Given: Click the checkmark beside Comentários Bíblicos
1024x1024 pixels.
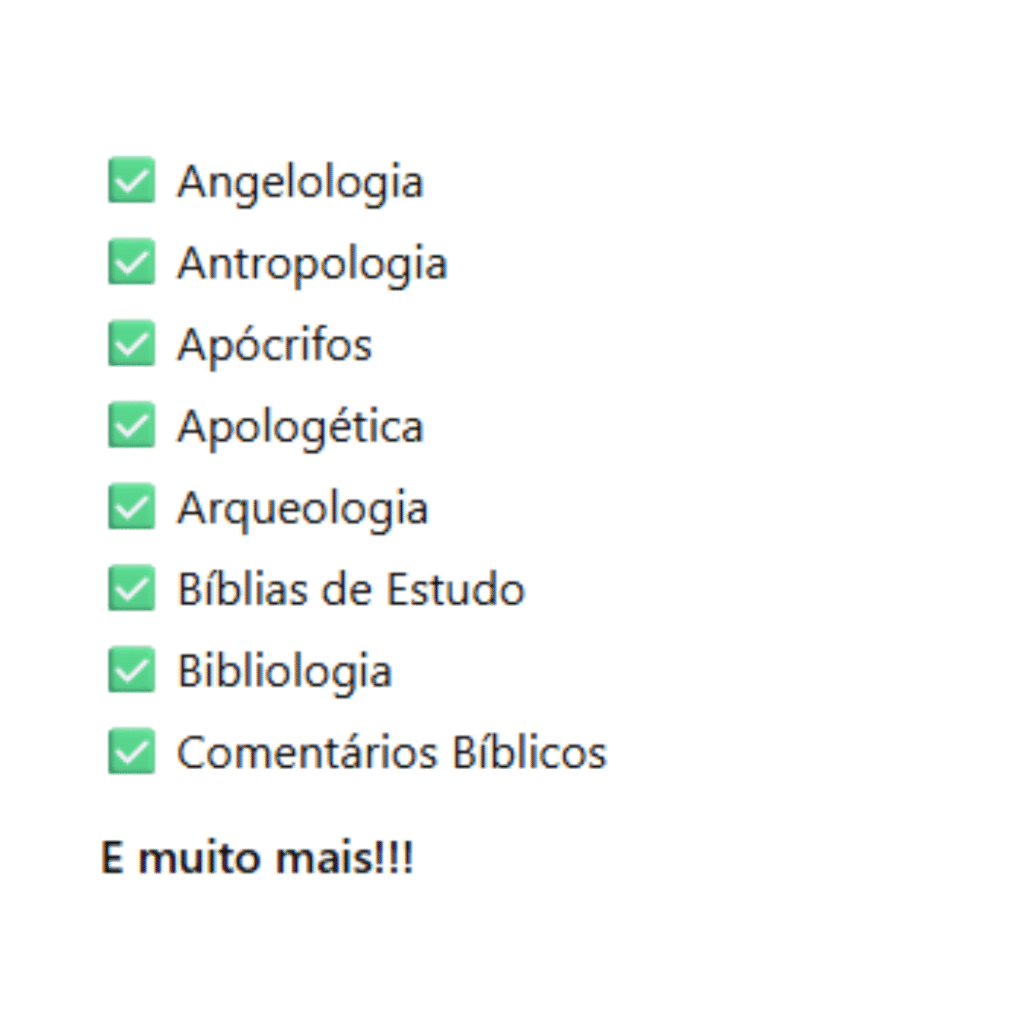Looking at the screenshot, I should point(131,751).
